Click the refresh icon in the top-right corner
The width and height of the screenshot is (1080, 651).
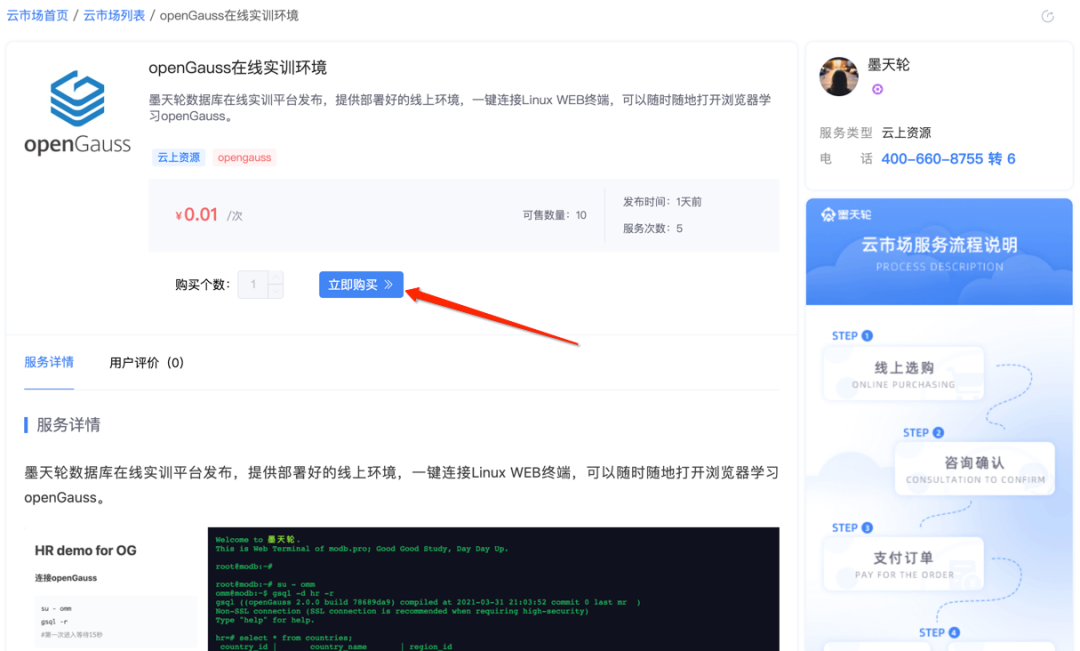coord(1047,17)
